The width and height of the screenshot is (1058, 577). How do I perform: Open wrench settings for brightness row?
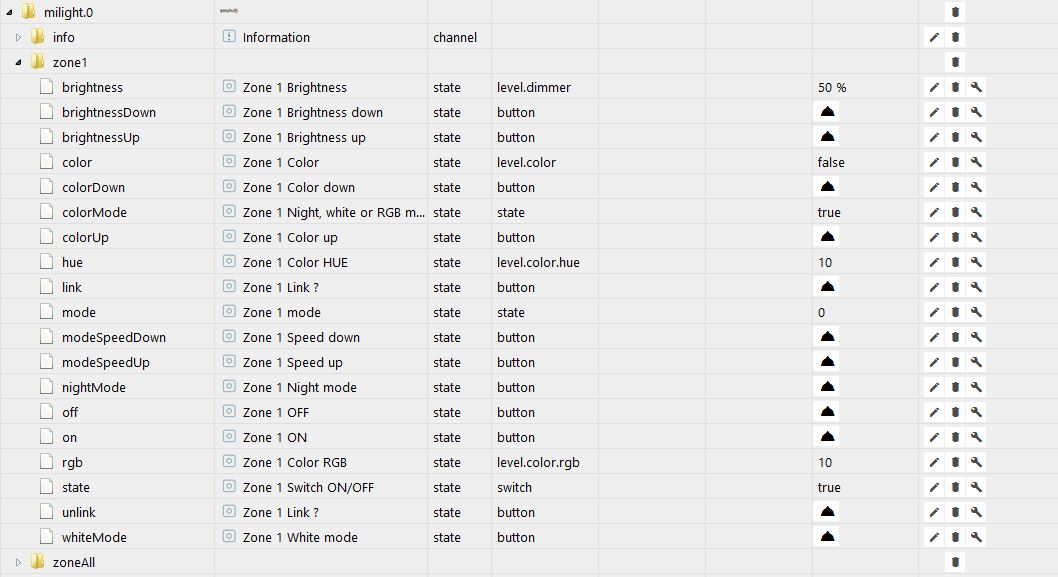click(x=976, y=87)
